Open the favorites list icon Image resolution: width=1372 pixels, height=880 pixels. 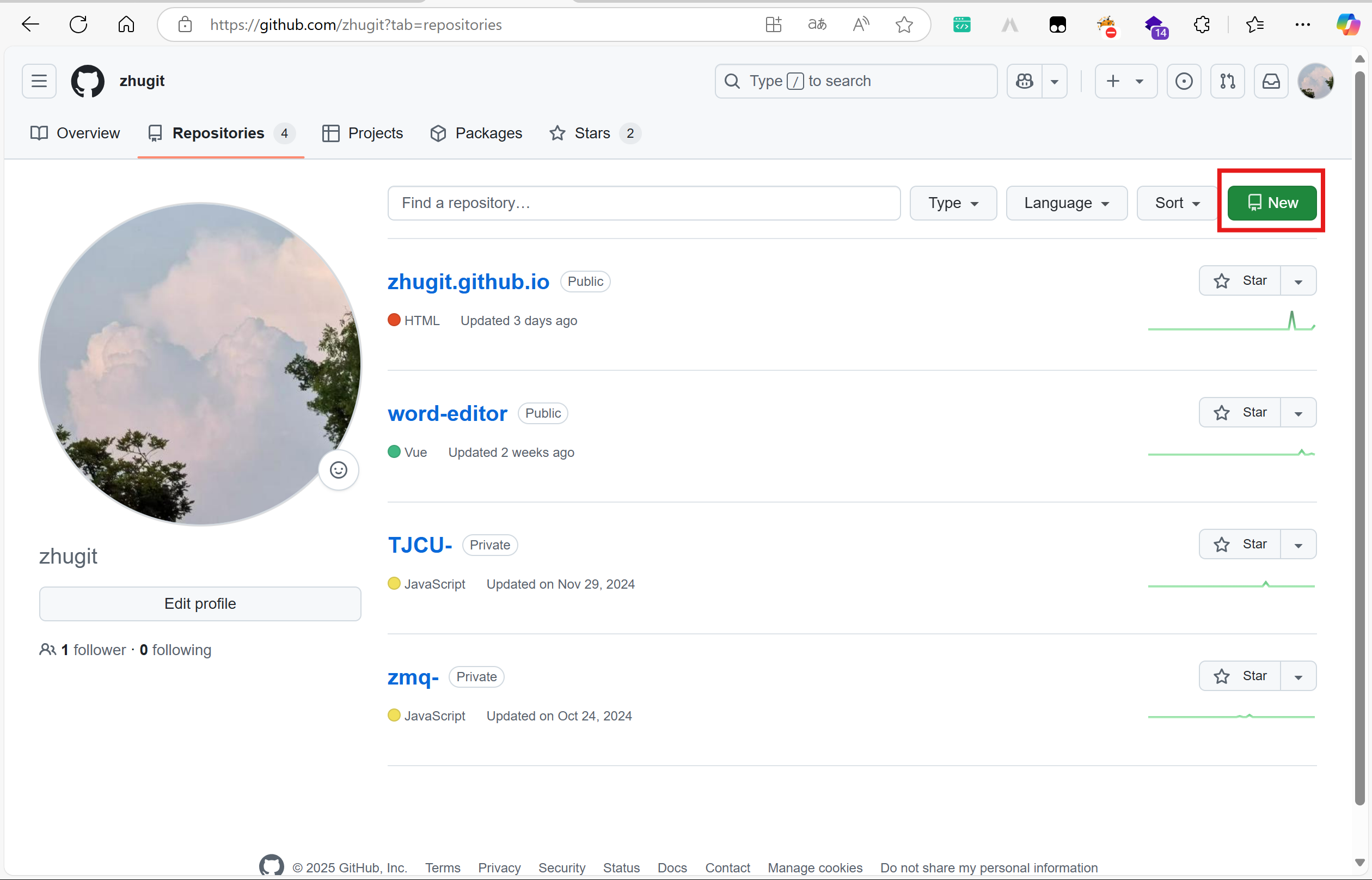[x=1255, y=25]
